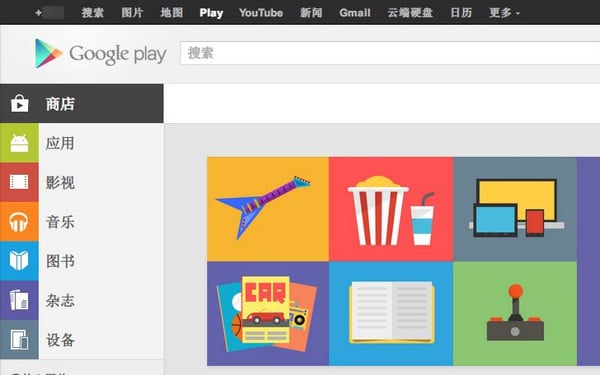This screenshot has height=375, width=600.
Task: Select the green Android apps icon
Action: click(x=19, y=143)
